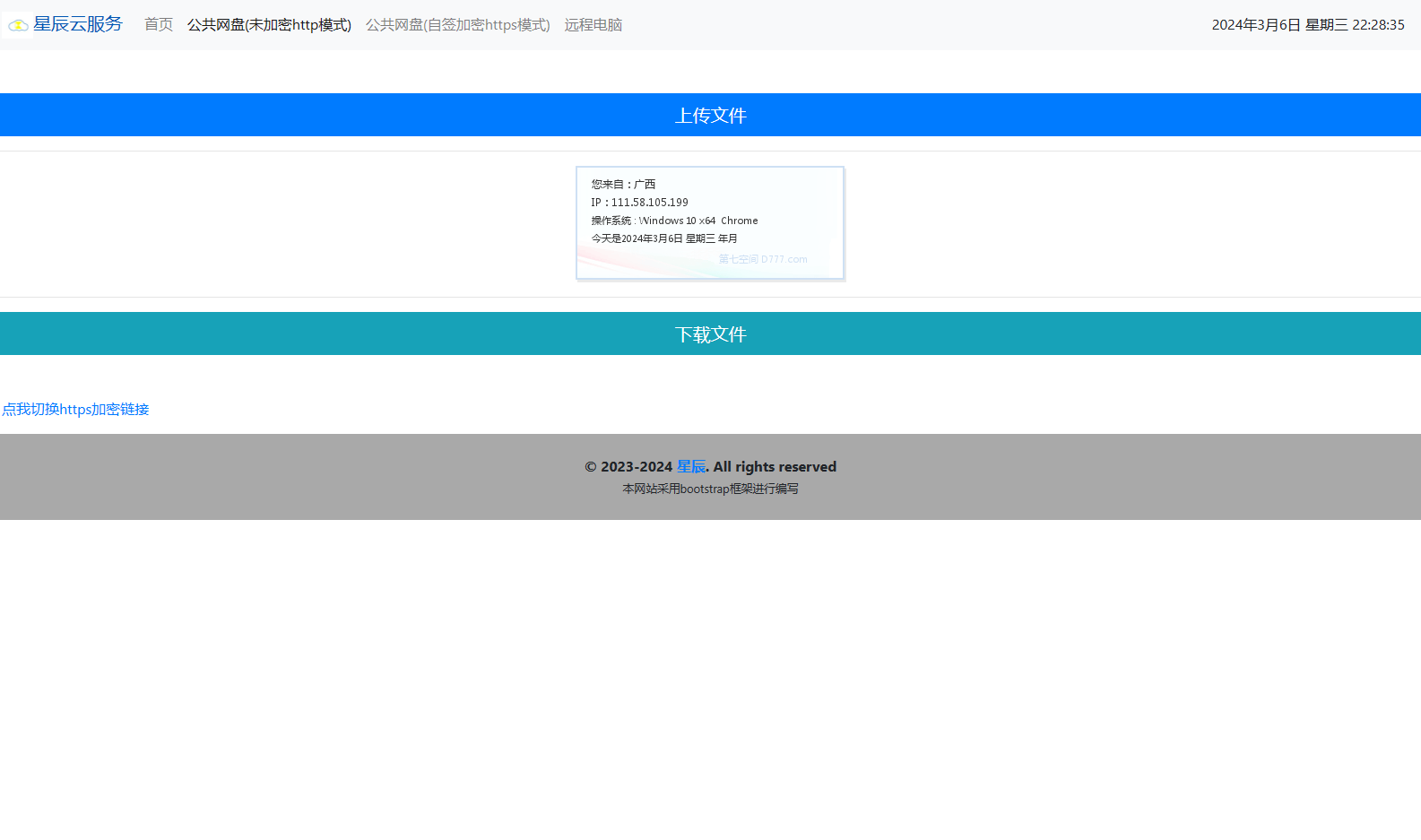Click the 第七空间 D777.com watermark

coord(762,259)
